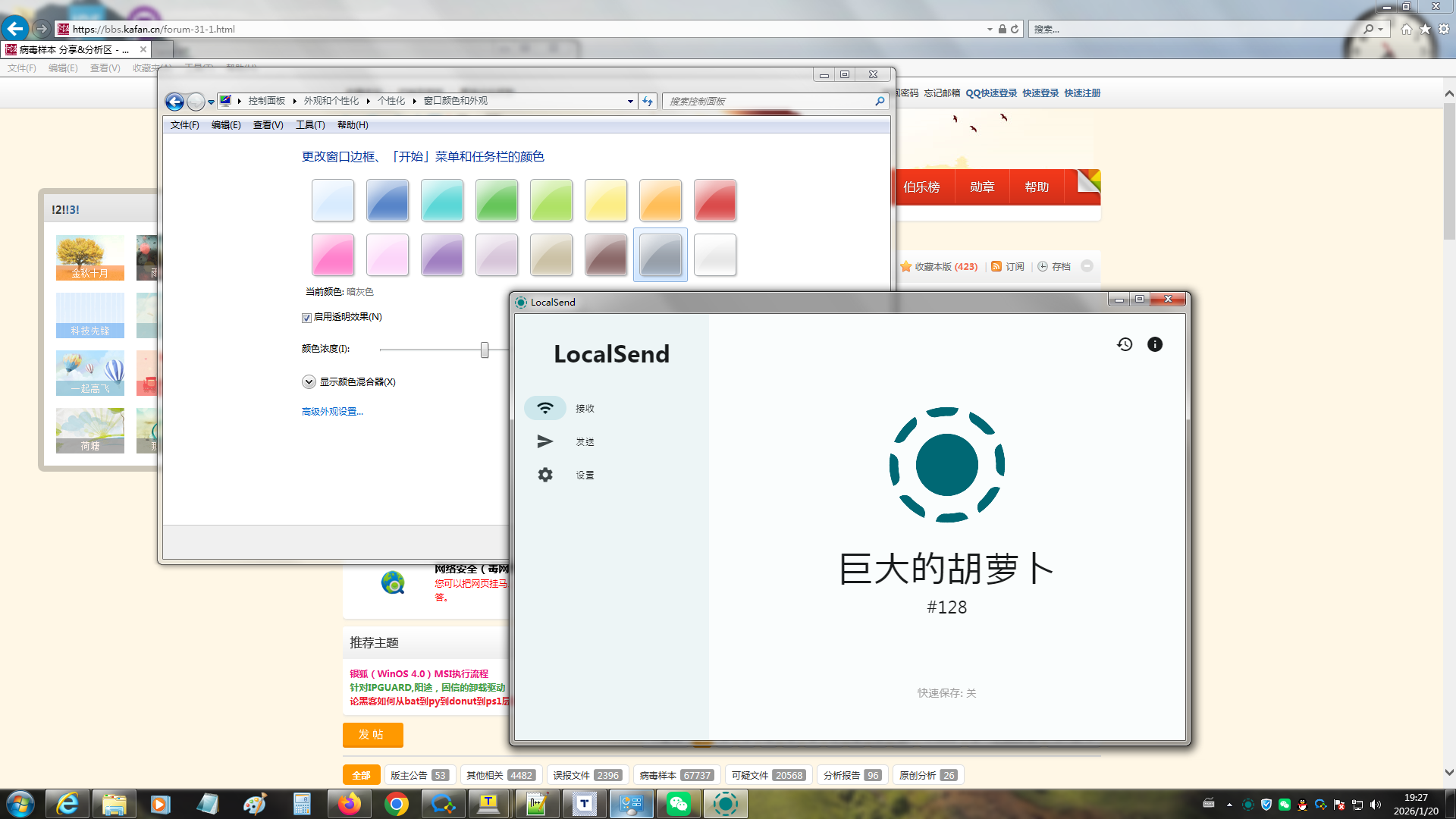
Task: Switch to the virus samples tab
Action: [675, 775]
